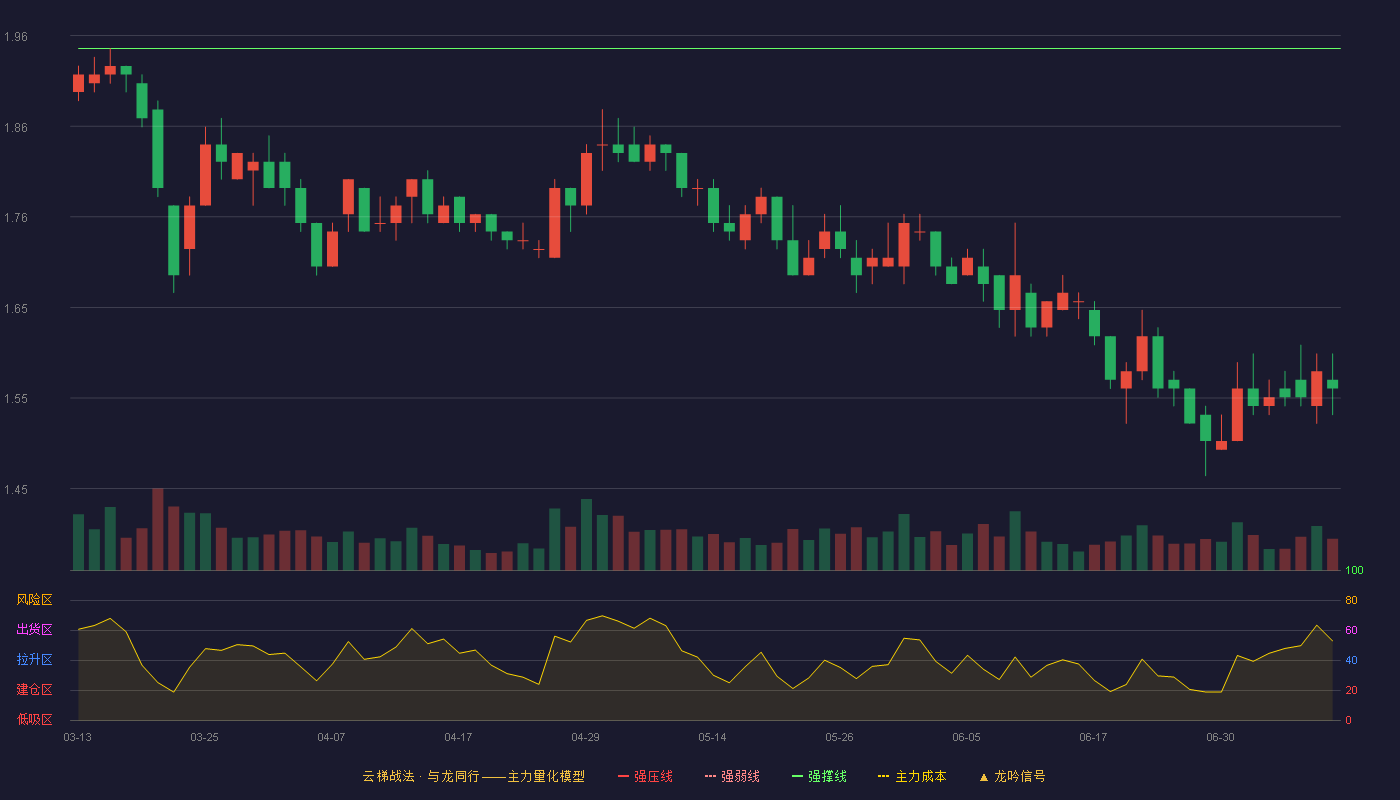Screen dimensions: 1400x800
Task: Click the green 100 indicator scale label
Action: coord(1354,571)
